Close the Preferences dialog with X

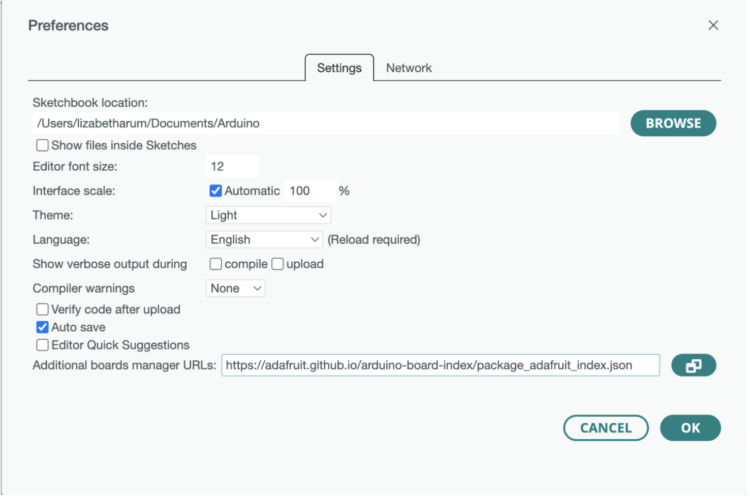click(x=713, y=25)
